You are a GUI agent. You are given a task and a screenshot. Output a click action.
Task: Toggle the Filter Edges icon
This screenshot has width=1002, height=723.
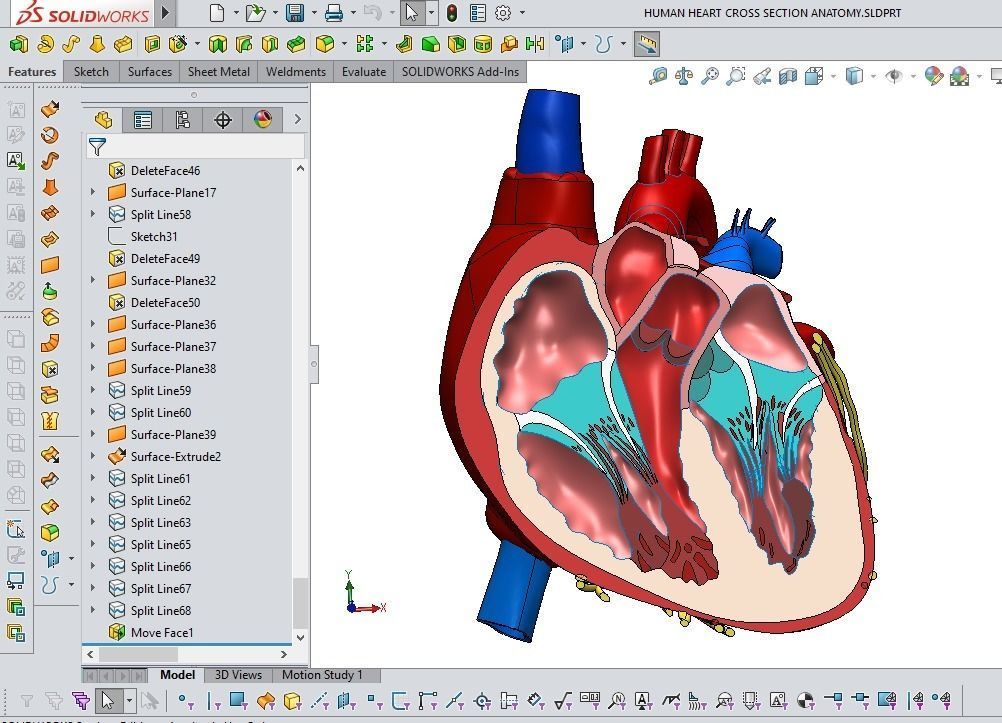point(213,701)
